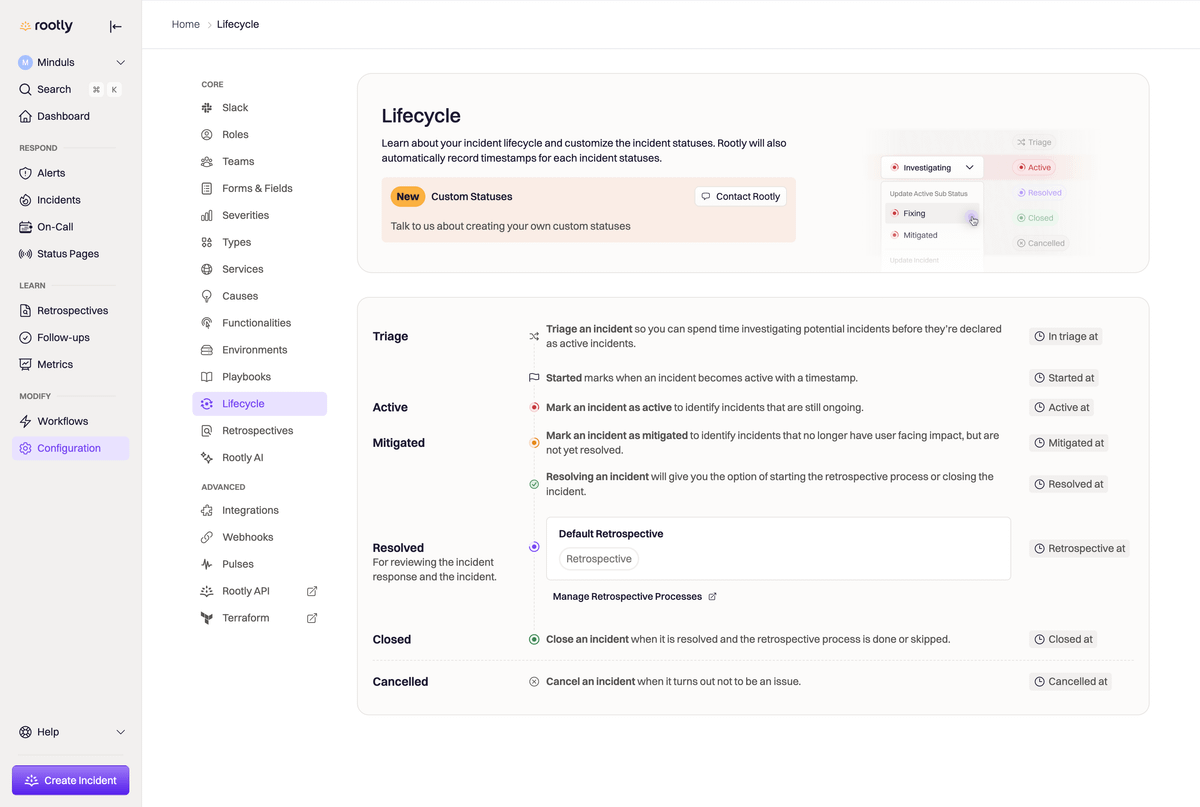
Task: Click the Status Pages broadcast icon
Action: [x=26, y=254]
